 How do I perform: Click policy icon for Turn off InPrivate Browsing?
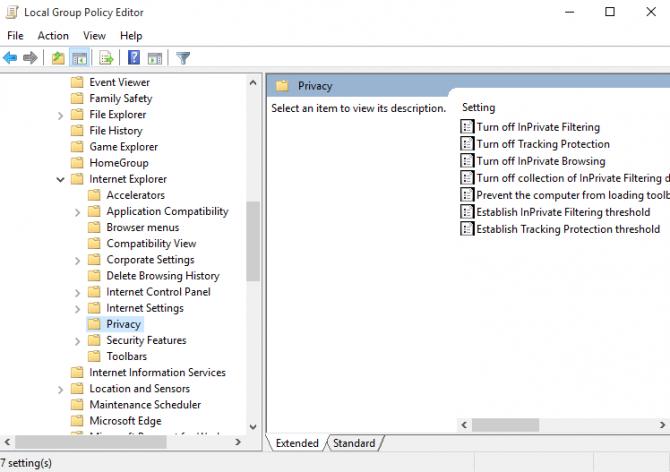pyautogui.click(x=467, y=161)
